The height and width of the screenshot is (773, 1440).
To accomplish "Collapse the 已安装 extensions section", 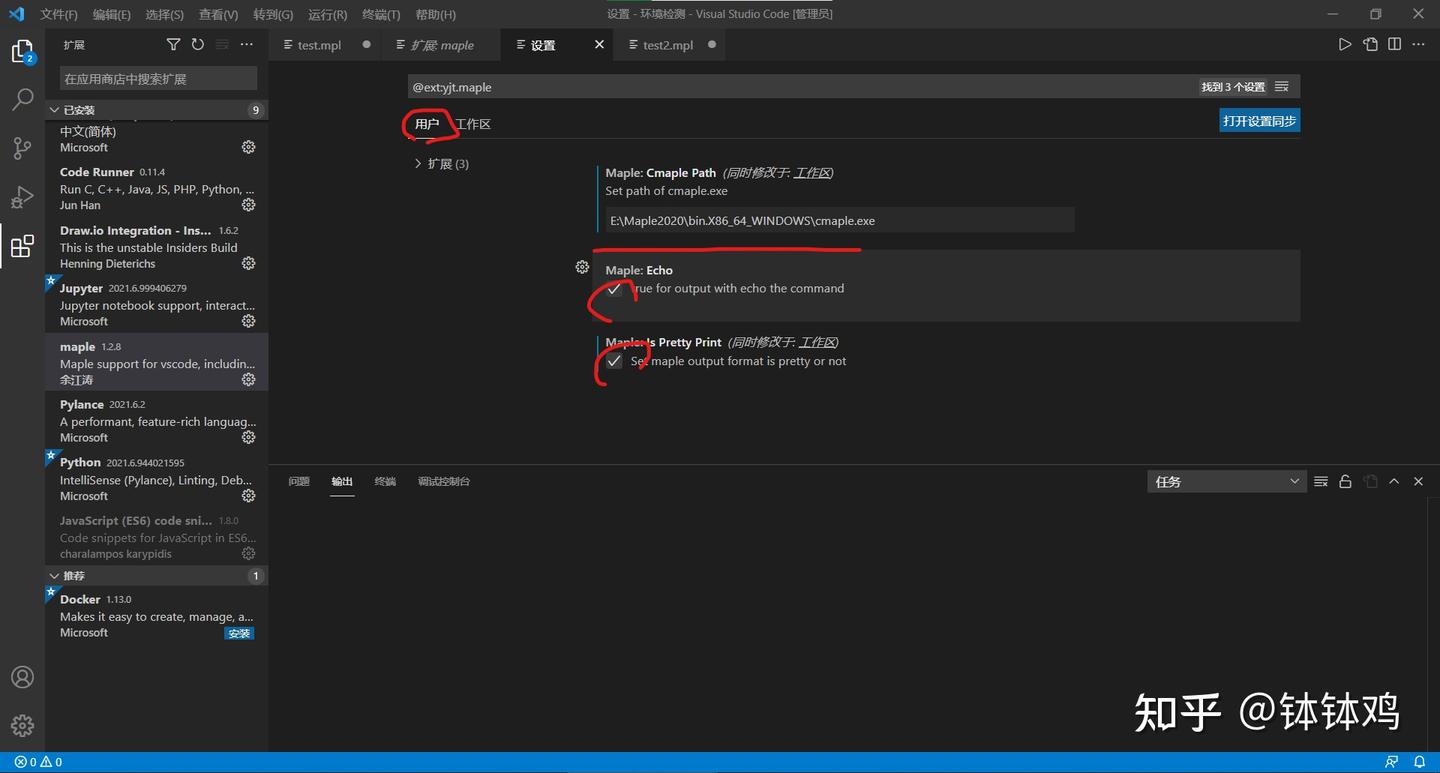I will point(56,109).
